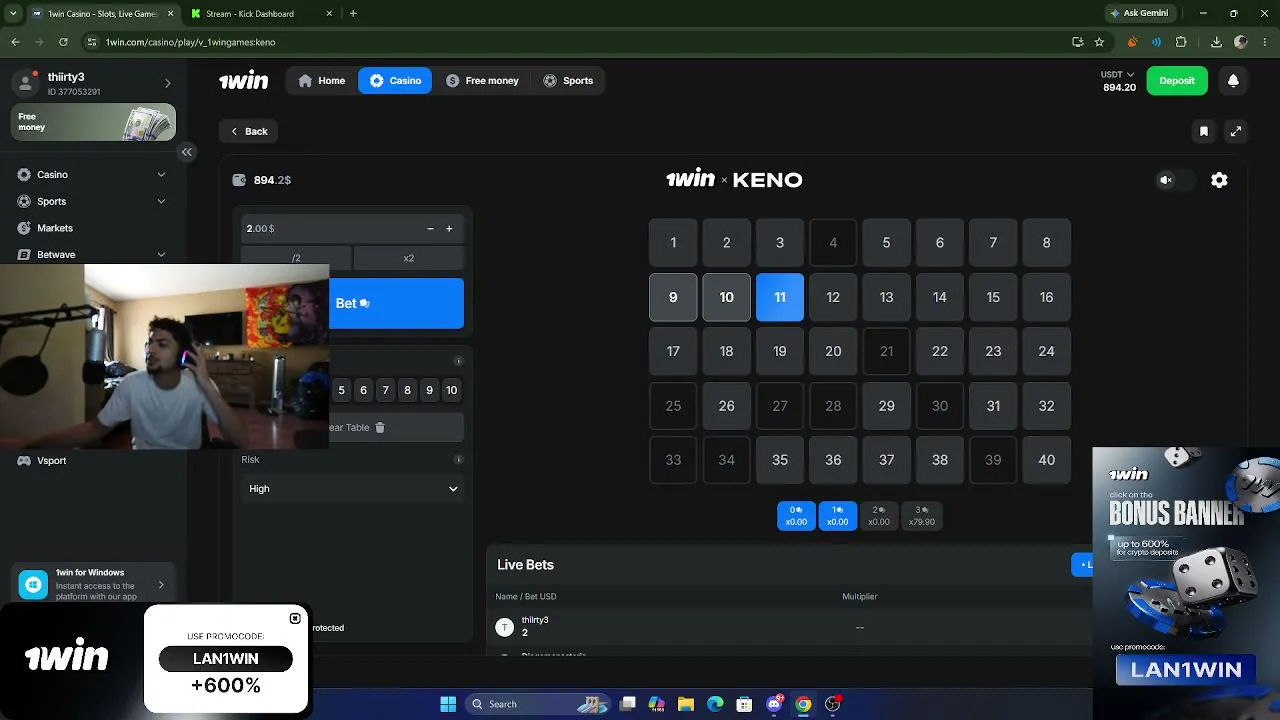Halve the bet with the /2 button

coord(296,258)
